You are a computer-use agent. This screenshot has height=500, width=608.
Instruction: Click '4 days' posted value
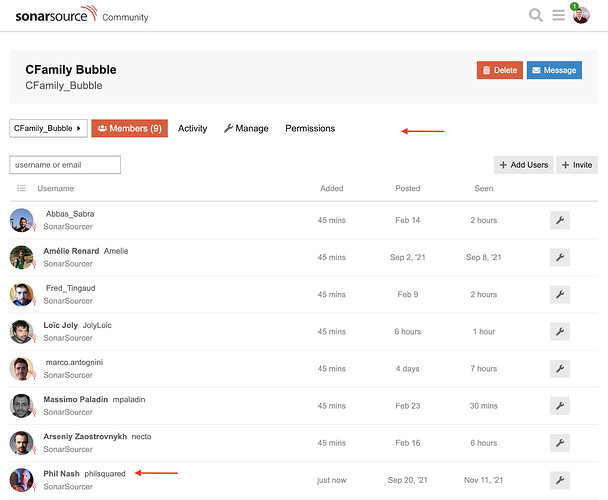pos(408,369)
